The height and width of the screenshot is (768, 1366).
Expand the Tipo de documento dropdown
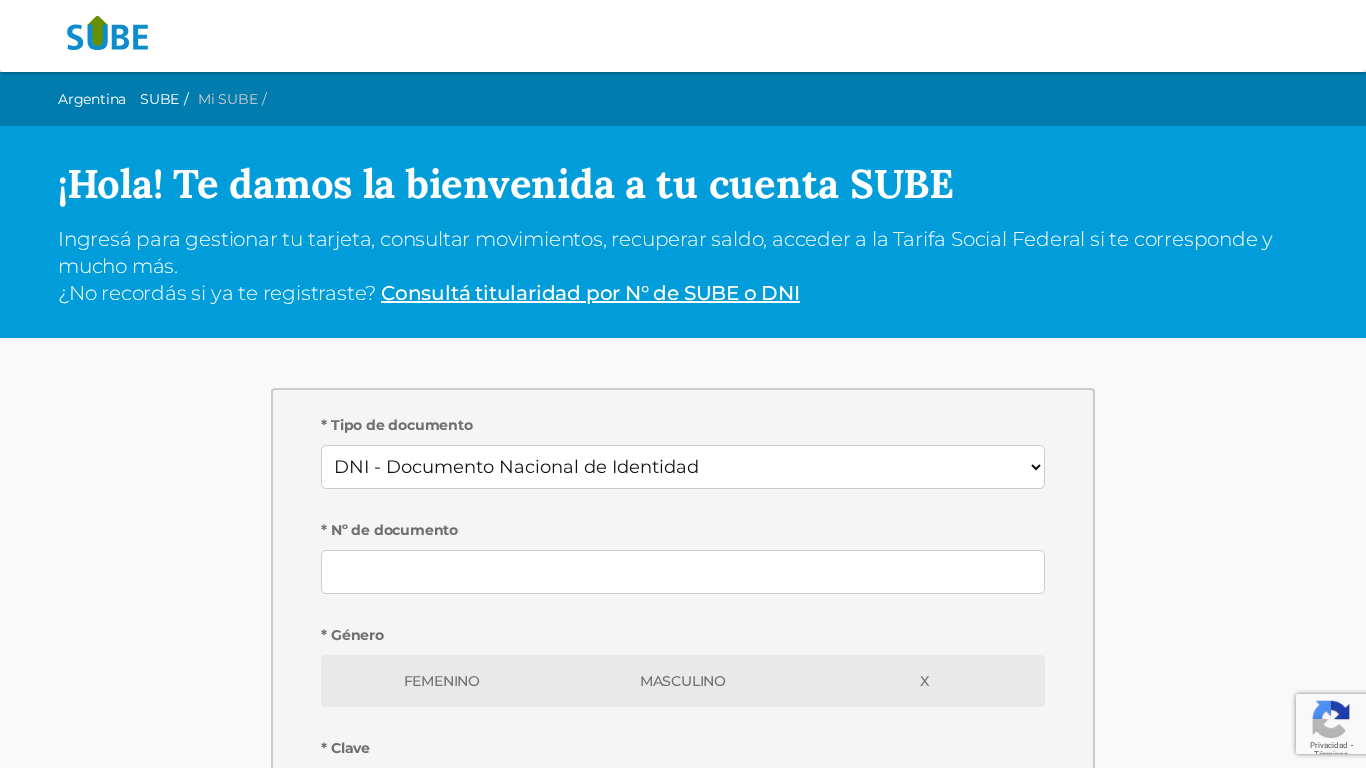(683, 467)
